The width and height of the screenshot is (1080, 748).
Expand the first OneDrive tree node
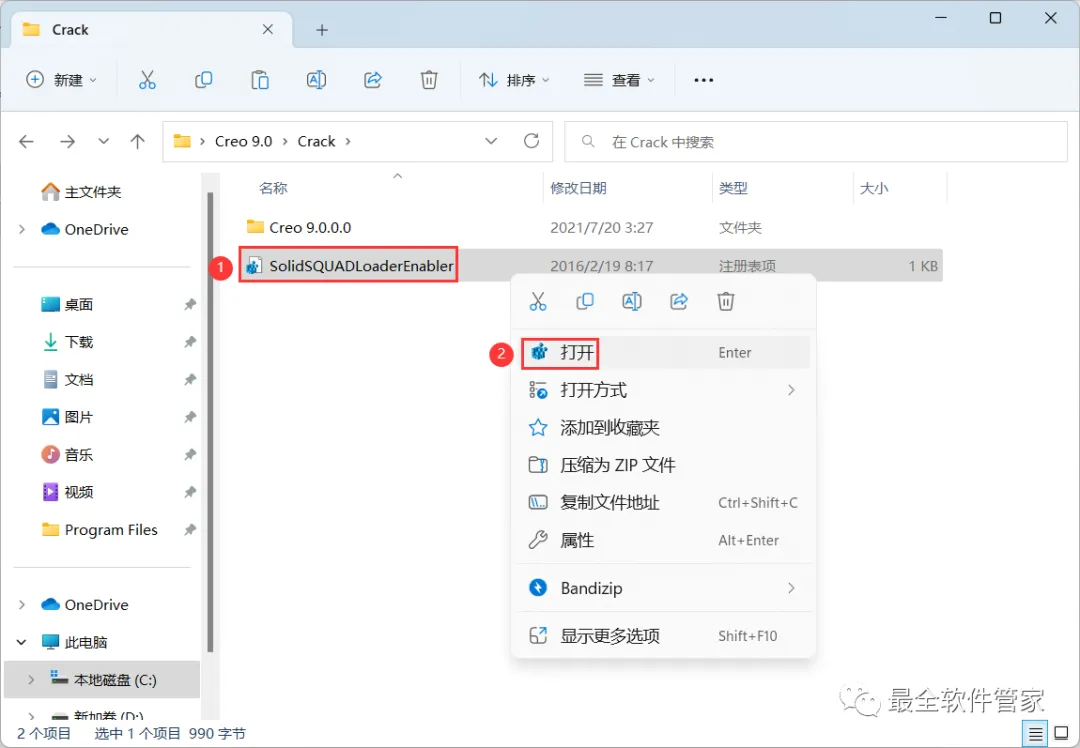coord(22,229)
